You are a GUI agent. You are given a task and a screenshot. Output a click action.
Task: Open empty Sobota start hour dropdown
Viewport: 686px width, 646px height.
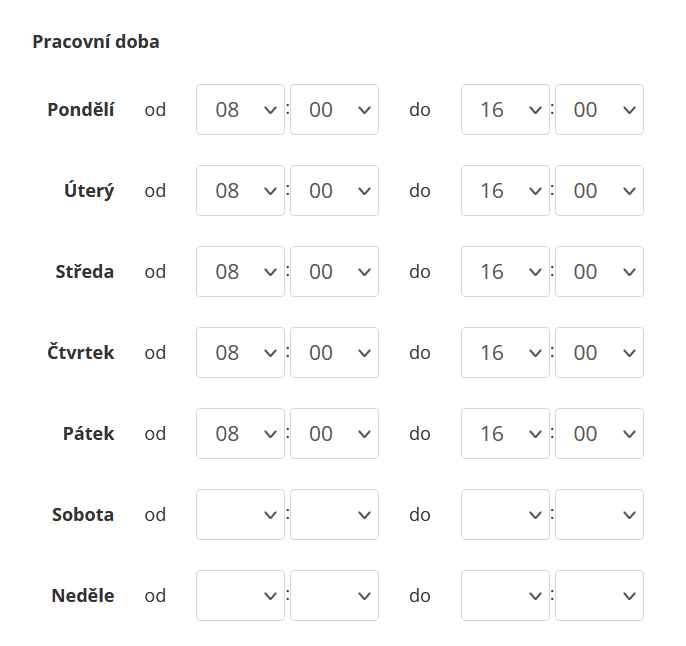(x=240, y=515)
